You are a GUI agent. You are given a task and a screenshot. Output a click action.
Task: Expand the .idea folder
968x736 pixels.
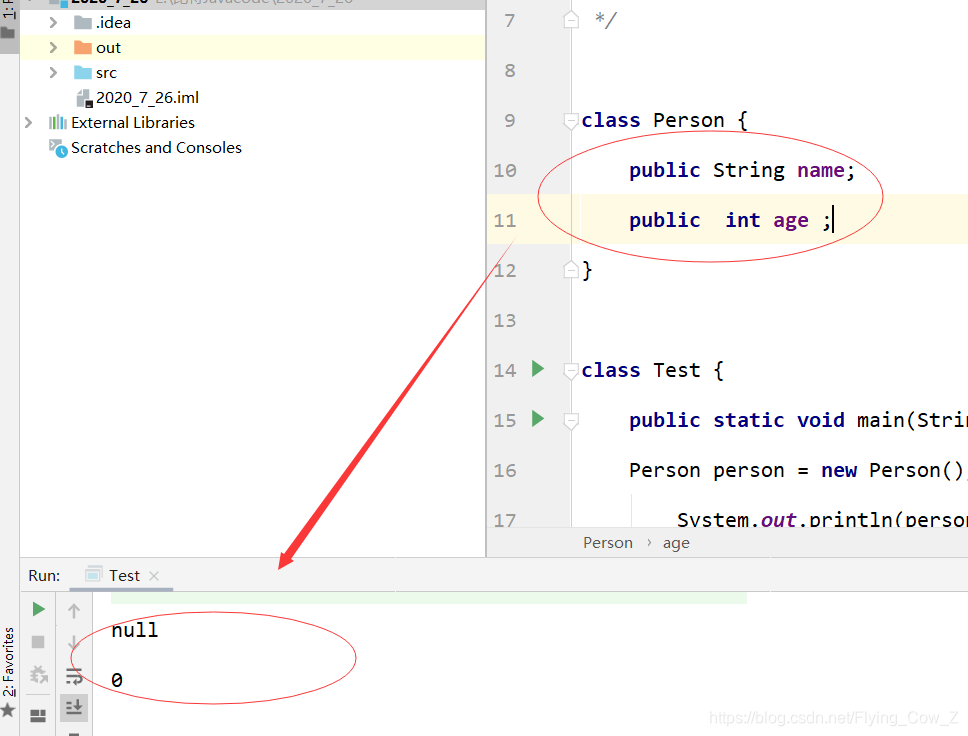[x=53, y=23]
